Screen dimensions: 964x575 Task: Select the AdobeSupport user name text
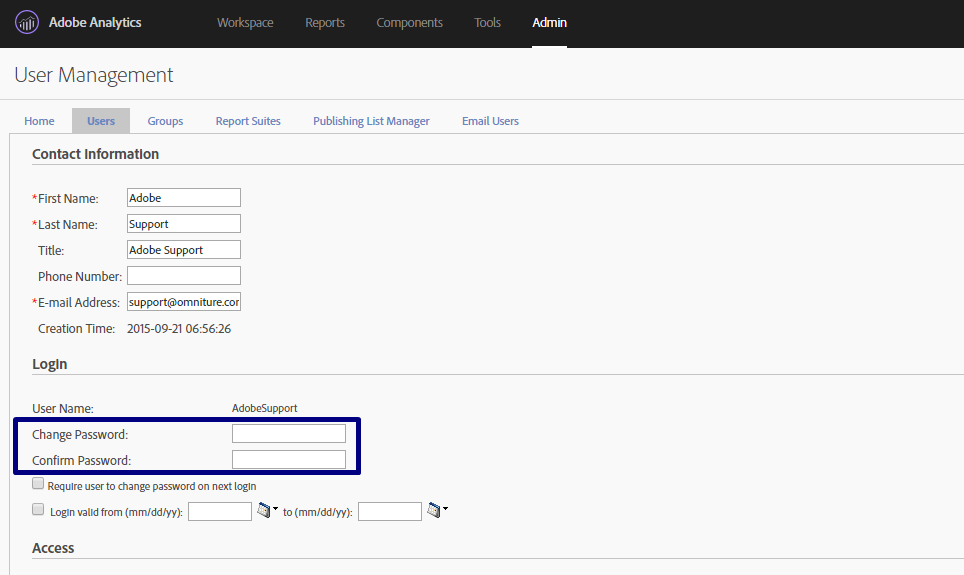[x=264, y=408]
